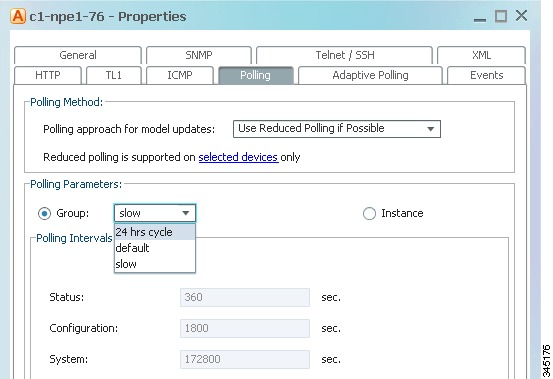The image size is (553, 379).
Task: Open the polling approach dropdown
Action: [x=337, y=129]
